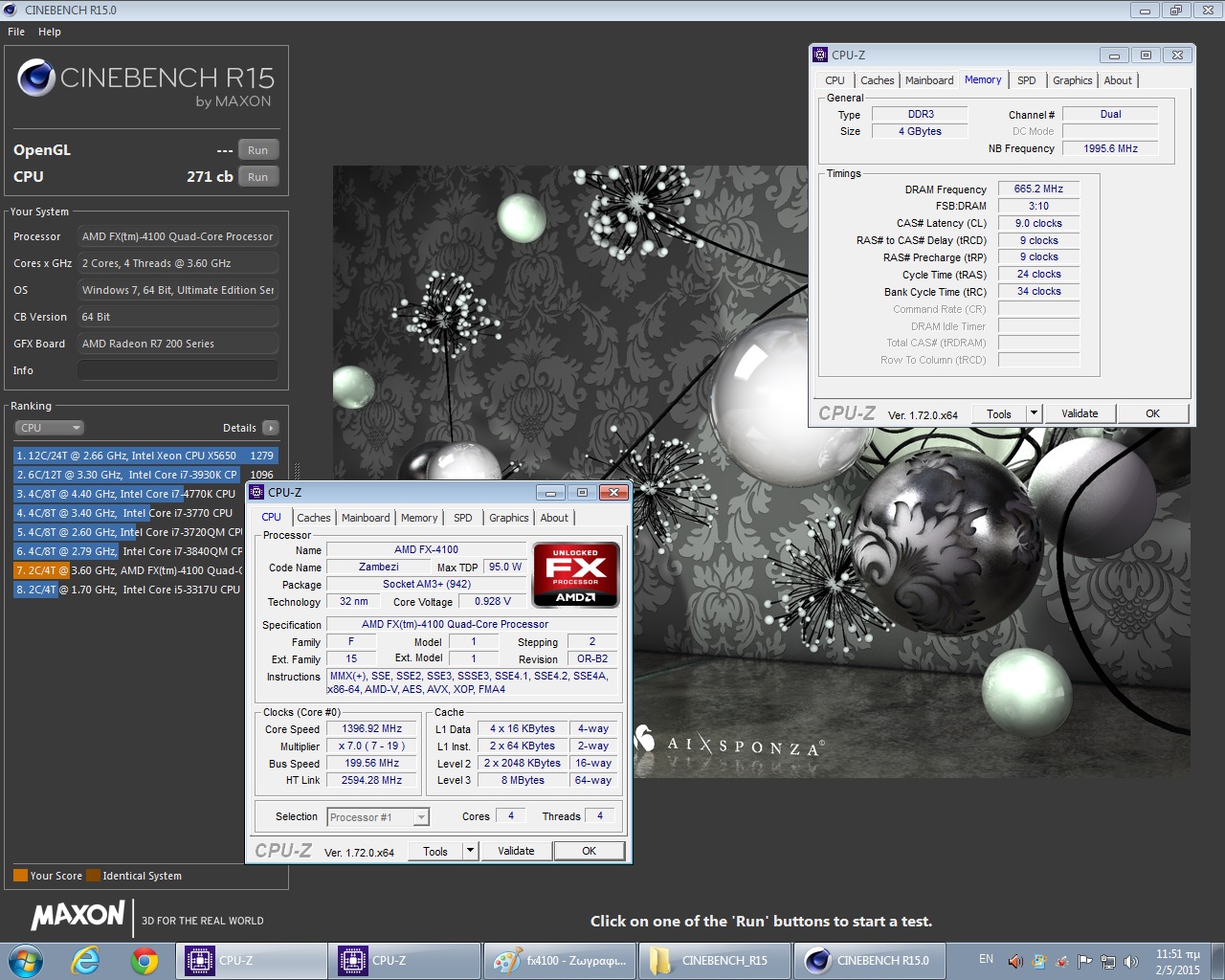Select the SPD tab in CPU-Z Memory window
The height and width of the screenshot is (980, 1225).
1026,80
